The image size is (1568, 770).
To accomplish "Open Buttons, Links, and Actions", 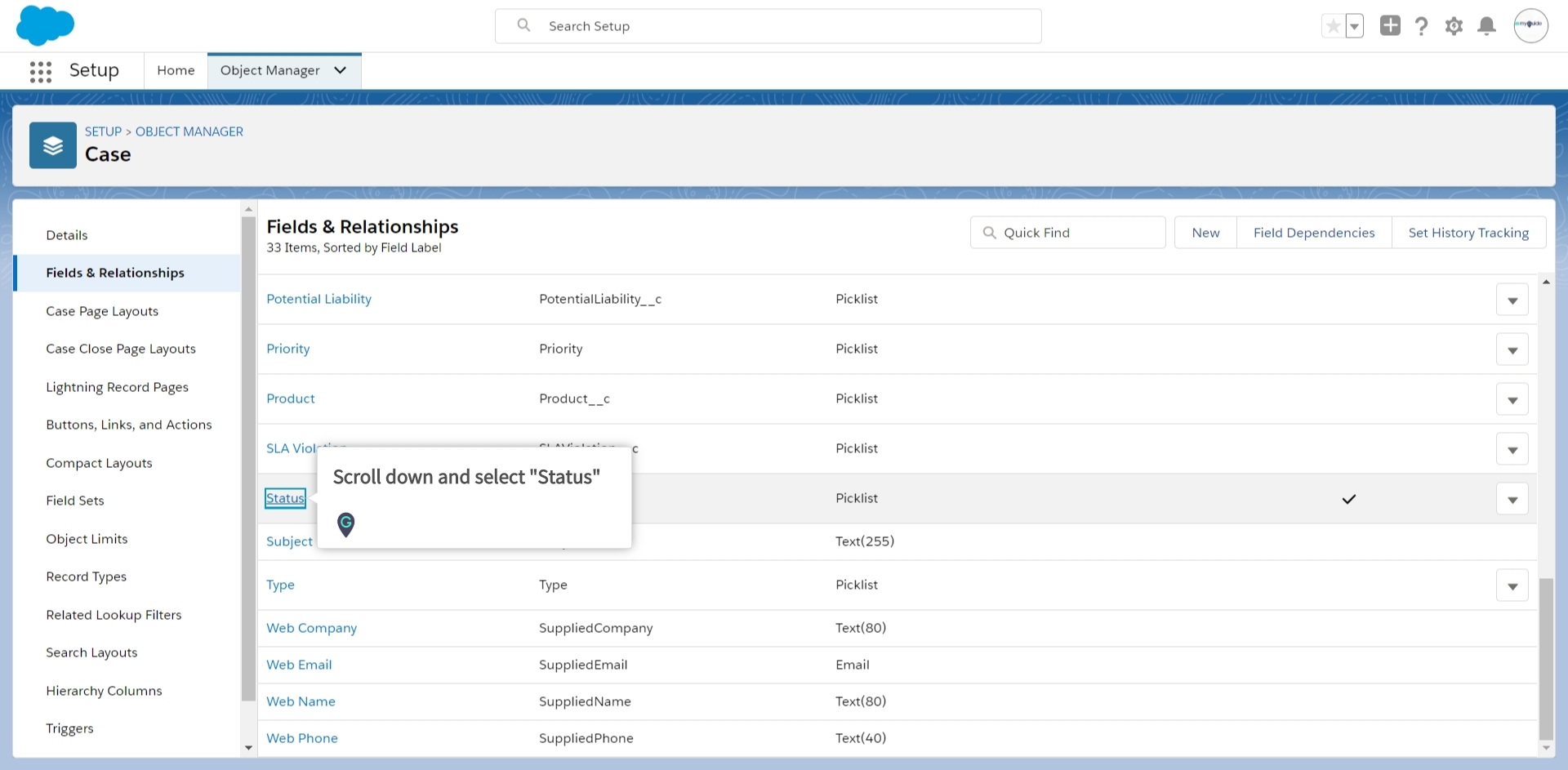I will tap(129, 425).
